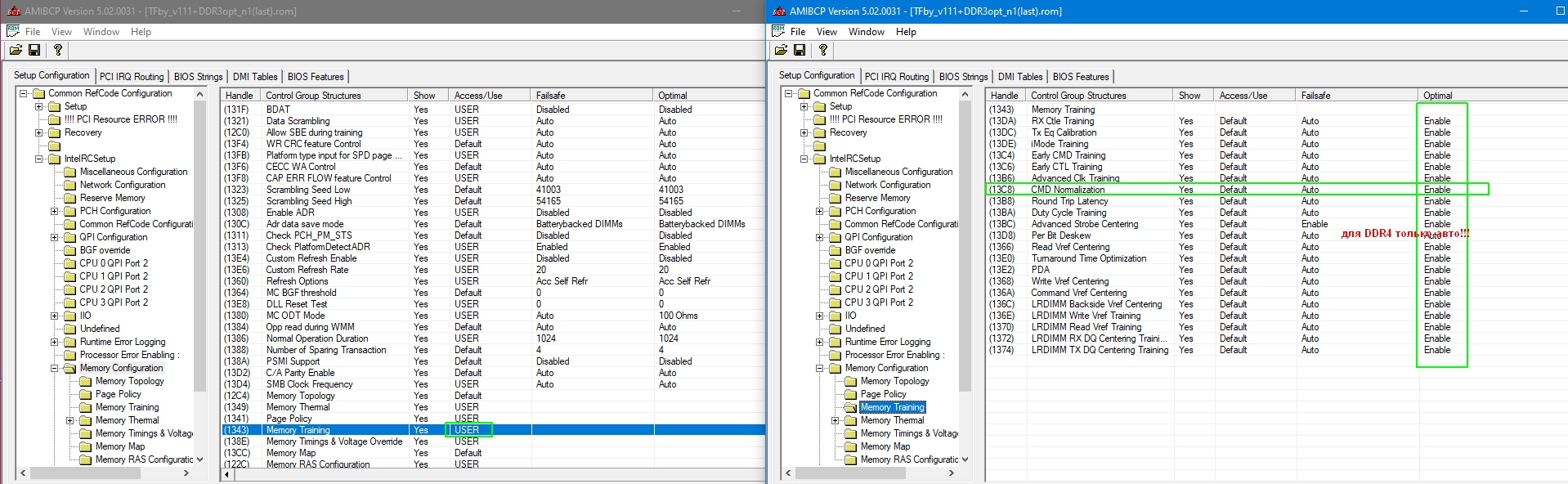Open File menu in left window

pos(33,32)
